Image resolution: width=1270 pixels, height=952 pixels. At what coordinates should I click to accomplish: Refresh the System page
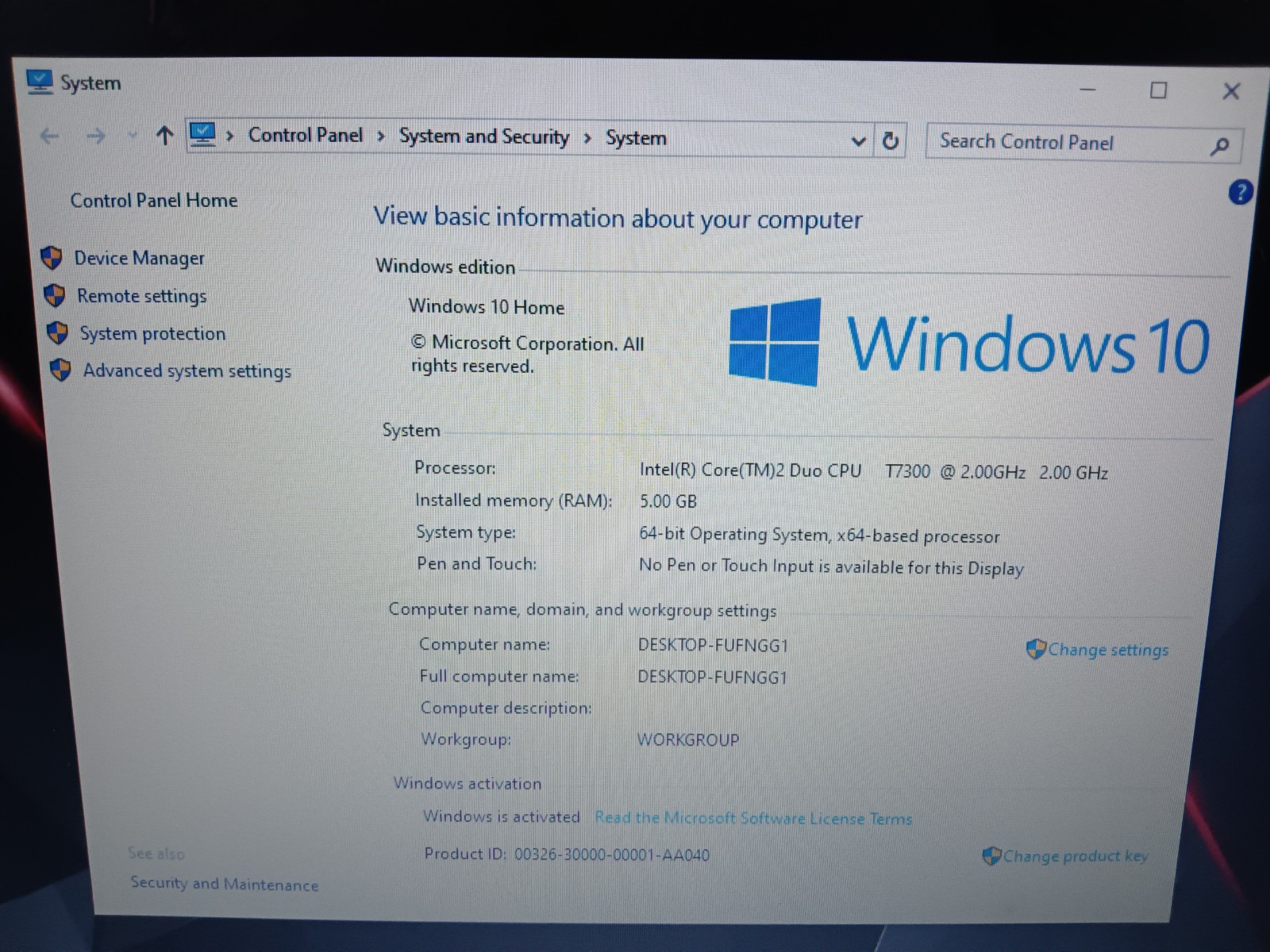click(x=891, y=141)
